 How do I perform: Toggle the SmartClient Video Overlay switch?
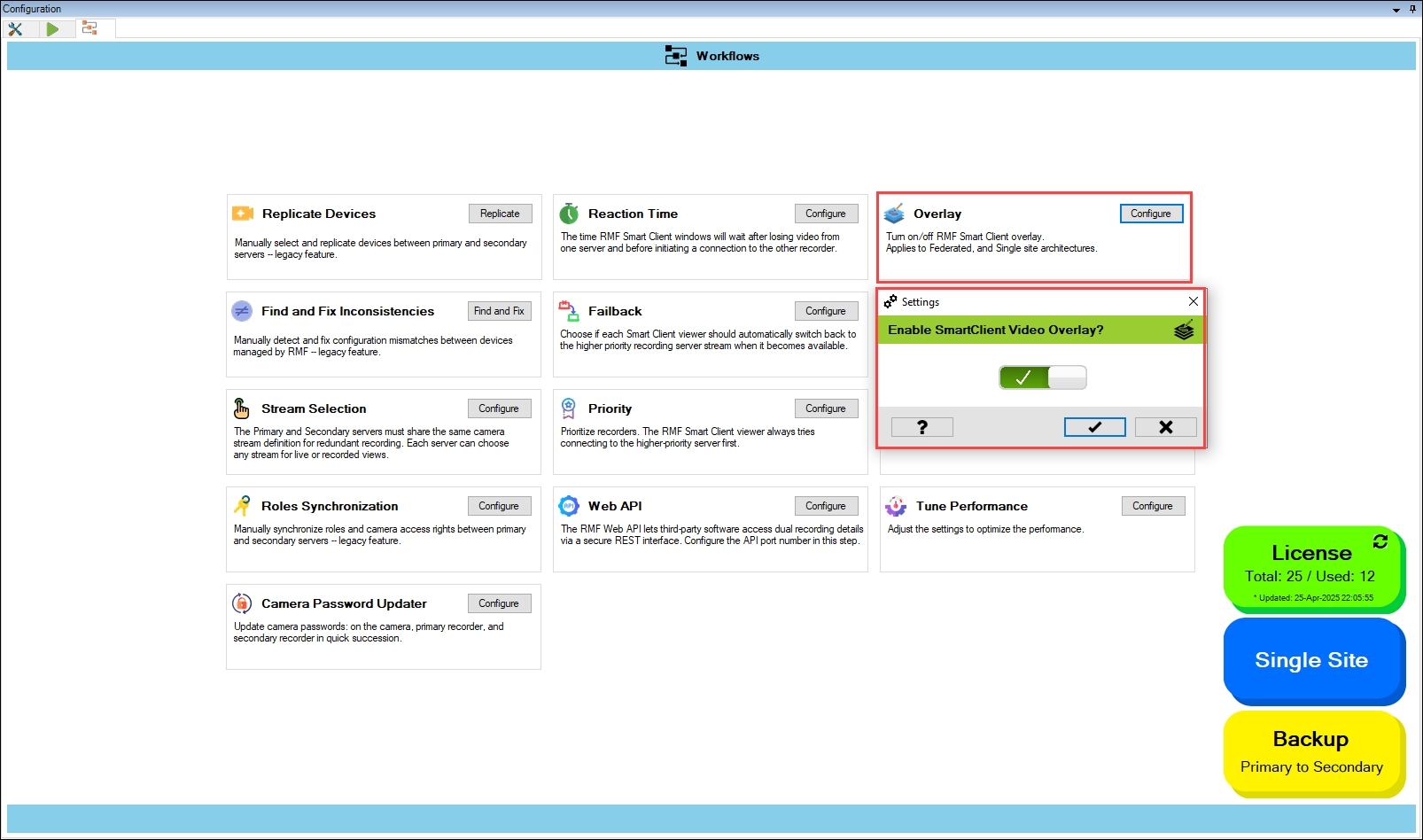click(x=1042, y=377)
